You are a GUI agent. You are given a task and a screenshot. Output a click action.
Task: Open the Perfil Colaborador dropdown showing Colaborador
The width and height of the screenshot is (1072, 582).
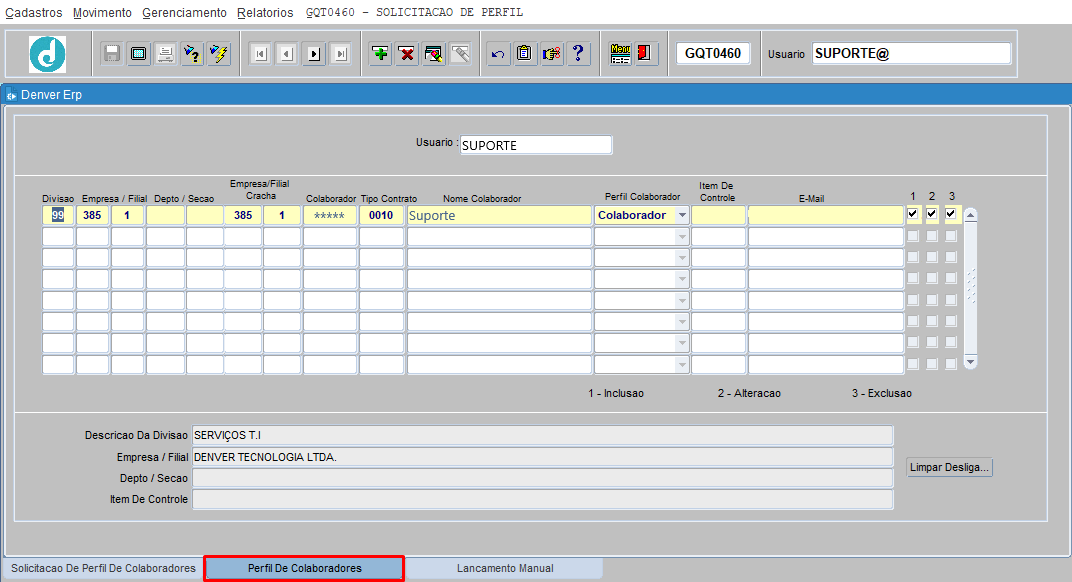(x=682, y=215)
